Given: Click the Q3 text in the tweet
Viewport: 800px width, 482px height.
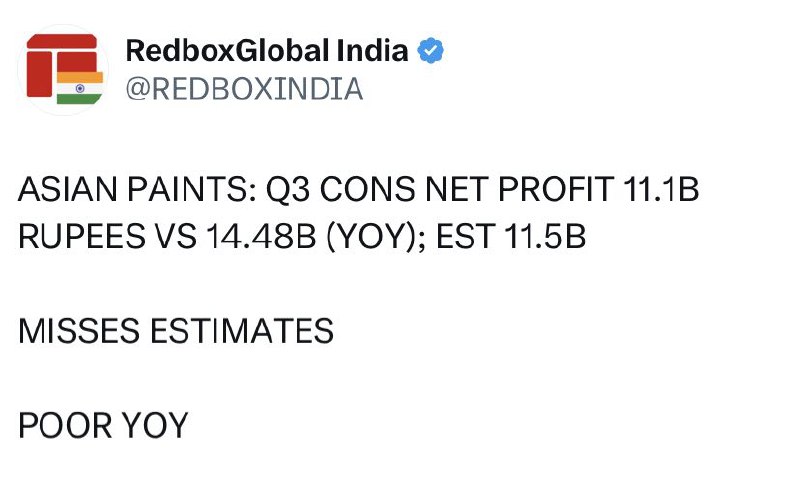Looking at the screenshot, I should 288,189.
